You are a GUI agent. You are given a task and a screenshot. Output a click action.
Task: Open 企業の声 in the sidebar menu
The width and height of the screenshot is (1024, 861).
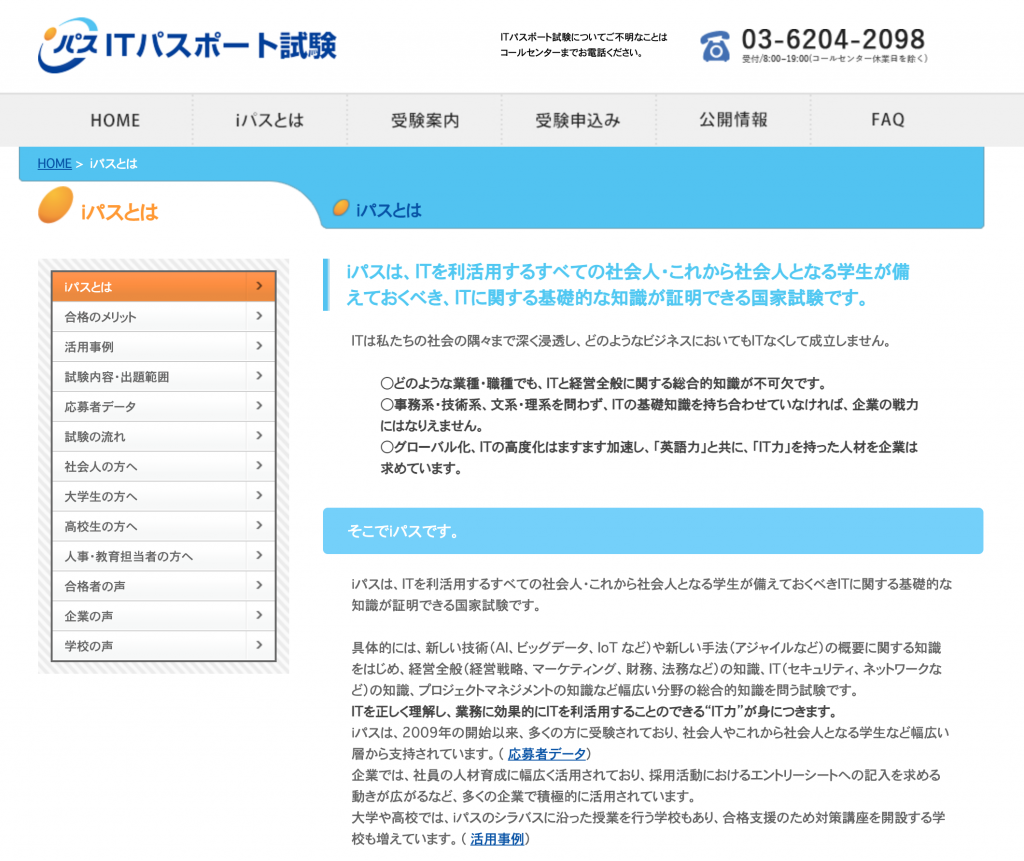coord(164,616)
